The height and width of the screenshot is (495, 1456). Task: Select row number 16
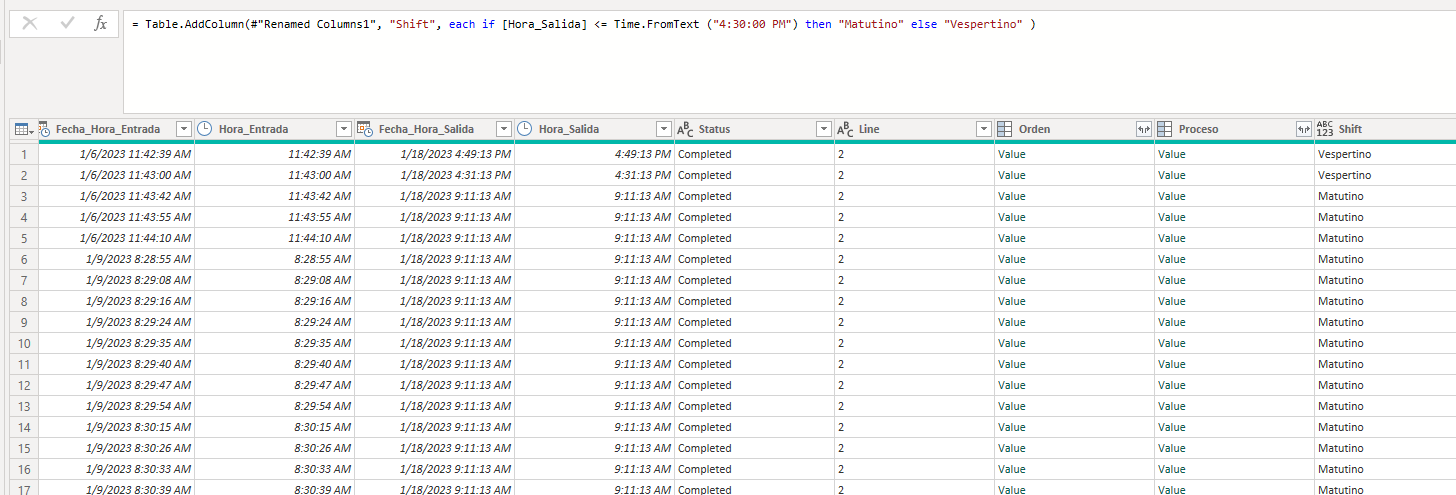[24, 469]
